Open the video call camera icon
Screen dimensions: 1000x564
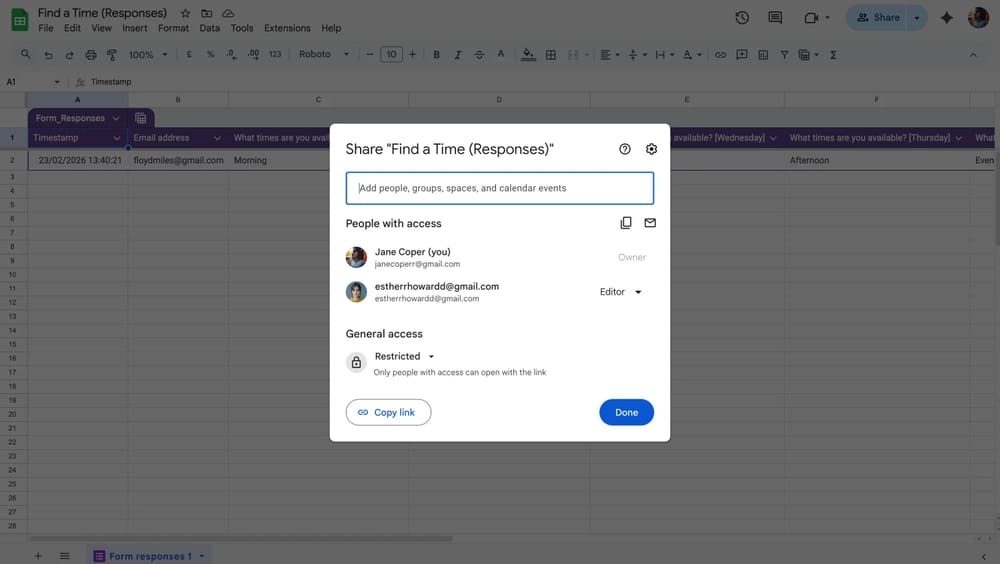point(811,18)
